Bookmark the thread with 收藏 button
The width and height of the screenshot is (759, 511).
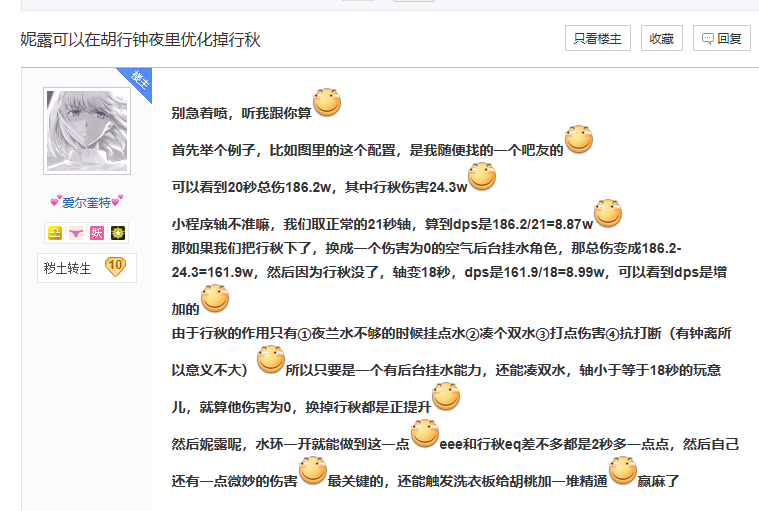pos(661,39)
